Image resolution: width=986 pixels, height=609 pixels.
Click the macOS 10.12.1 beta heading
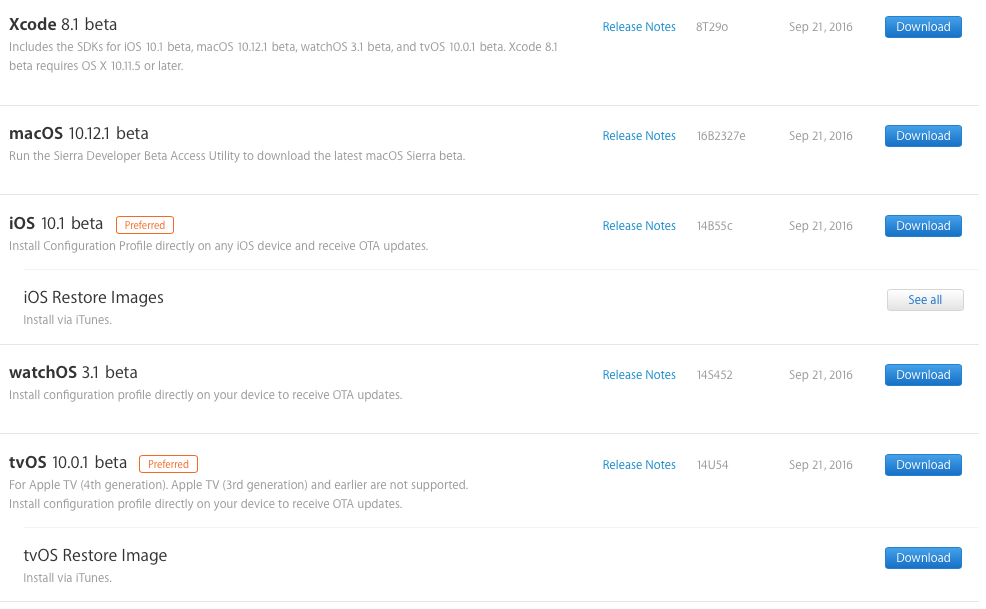(x=79, y=133)
